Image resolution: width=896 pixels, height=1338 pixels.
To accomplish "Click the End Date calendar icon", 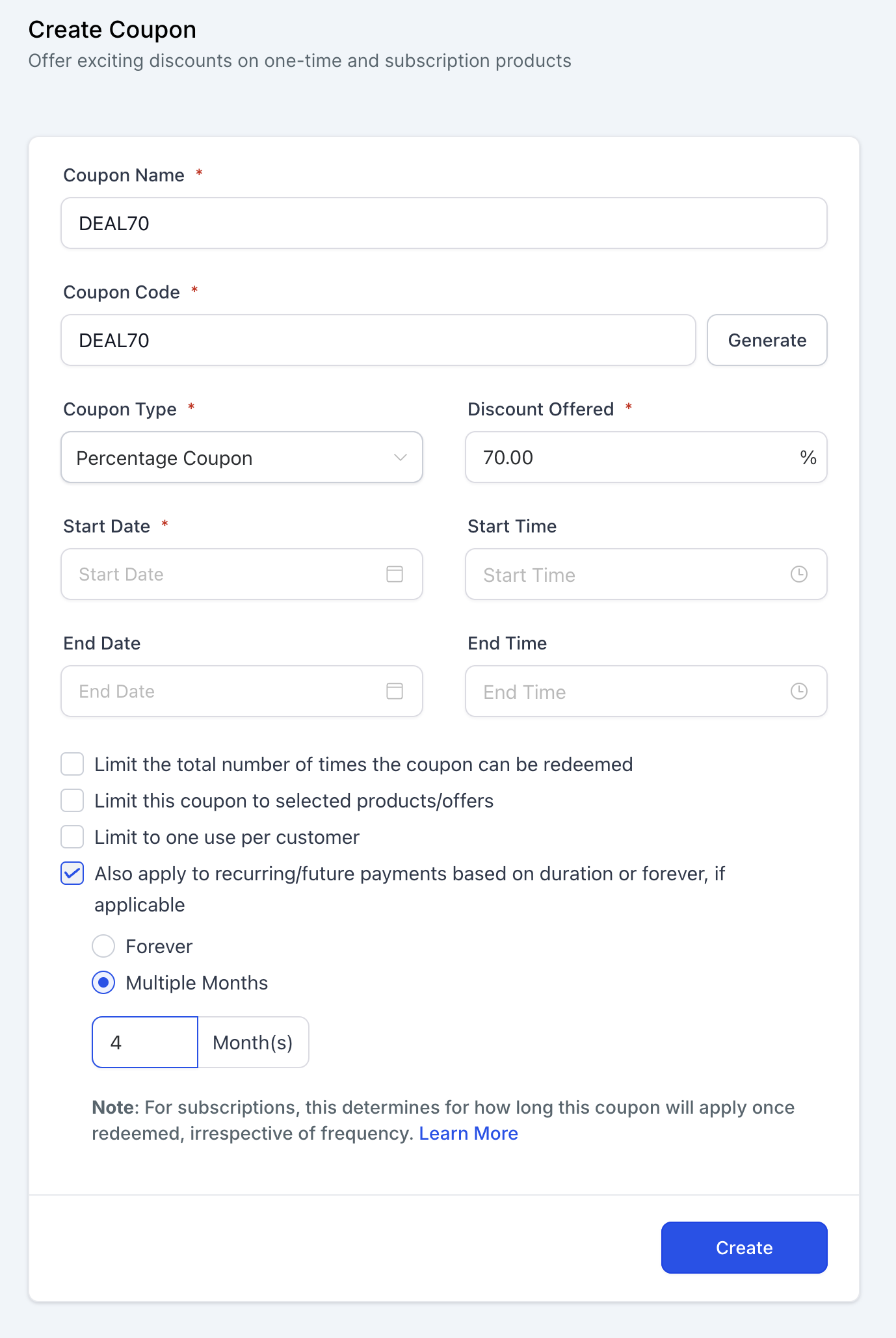I will coord(395,691).
